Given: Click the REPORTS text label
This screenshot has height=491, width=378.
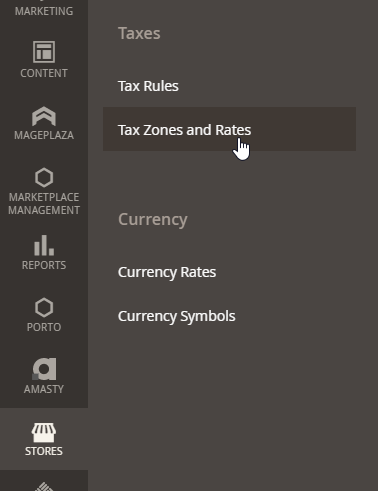Looking at the screenshot, I should [x=44, y=265].
